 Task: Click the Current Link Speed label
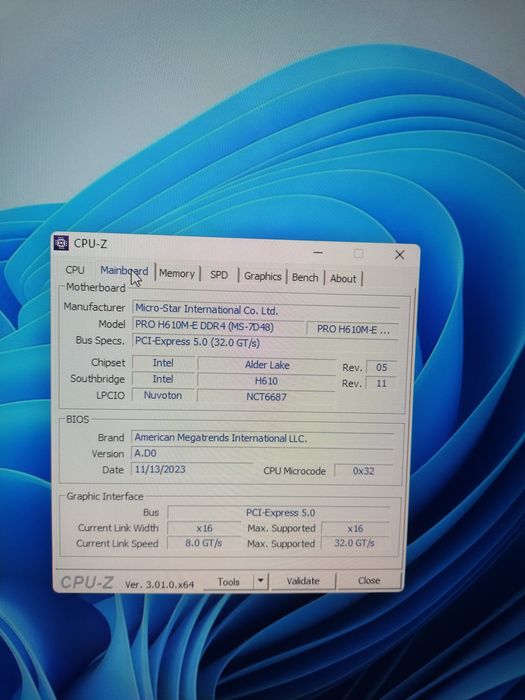click(117, 543)
